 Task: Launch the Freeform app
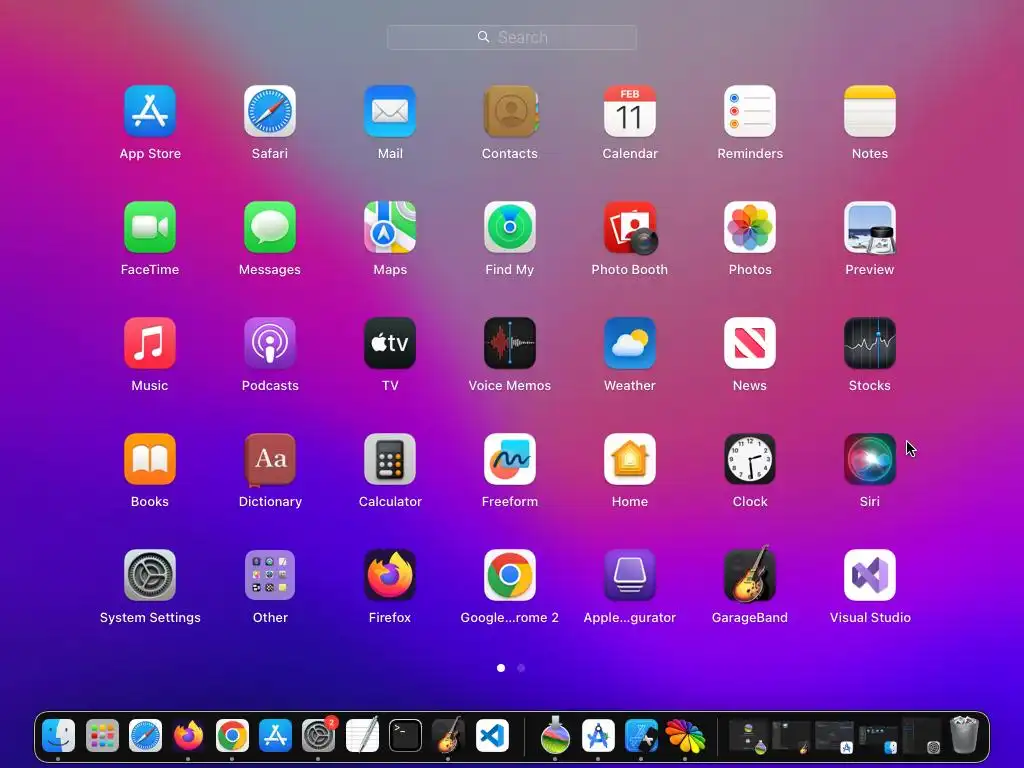coord(510,459)
